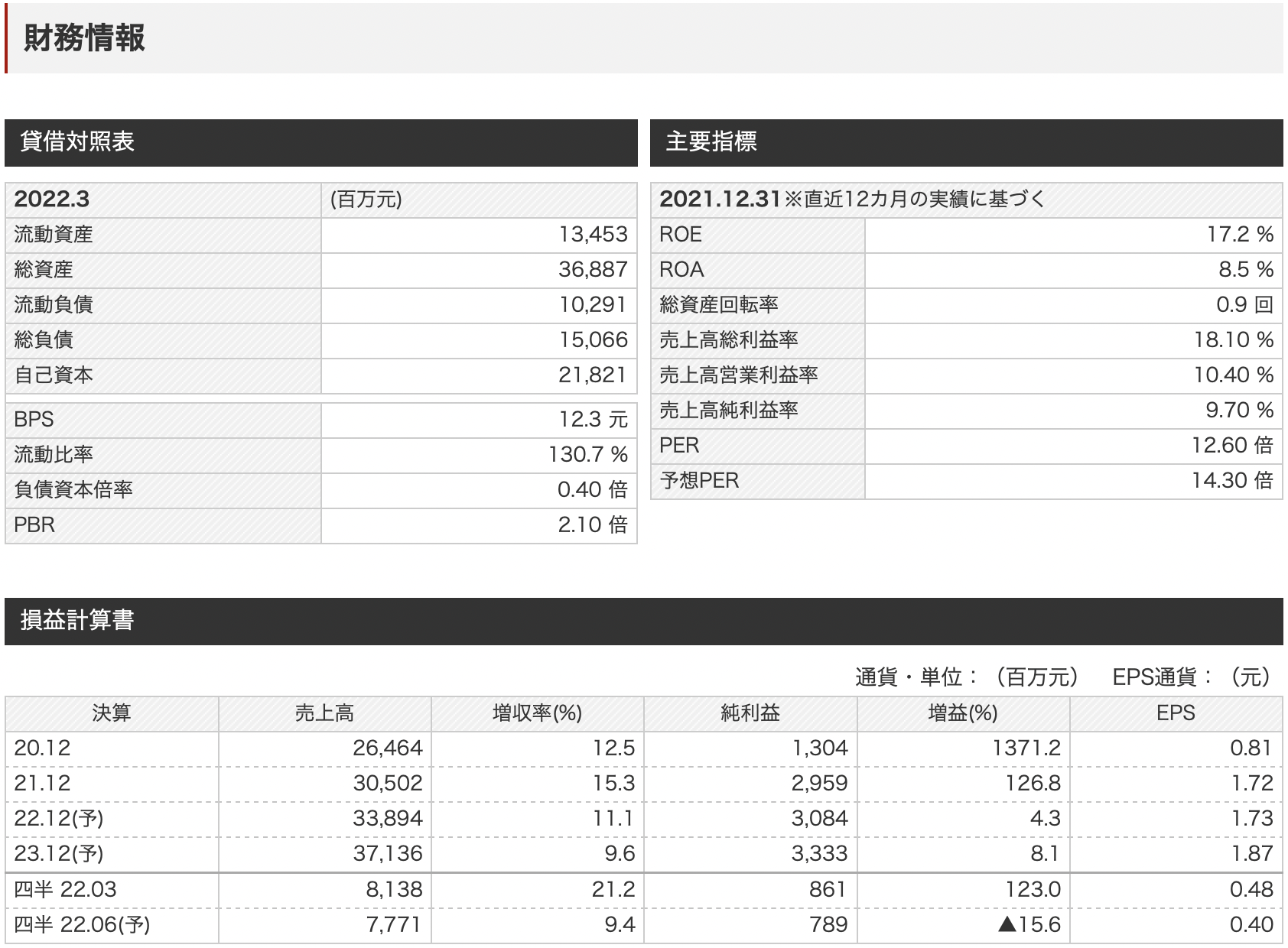Click the 主要指標 header bar
The image size is (1288, 948).
tap(967, 142)
